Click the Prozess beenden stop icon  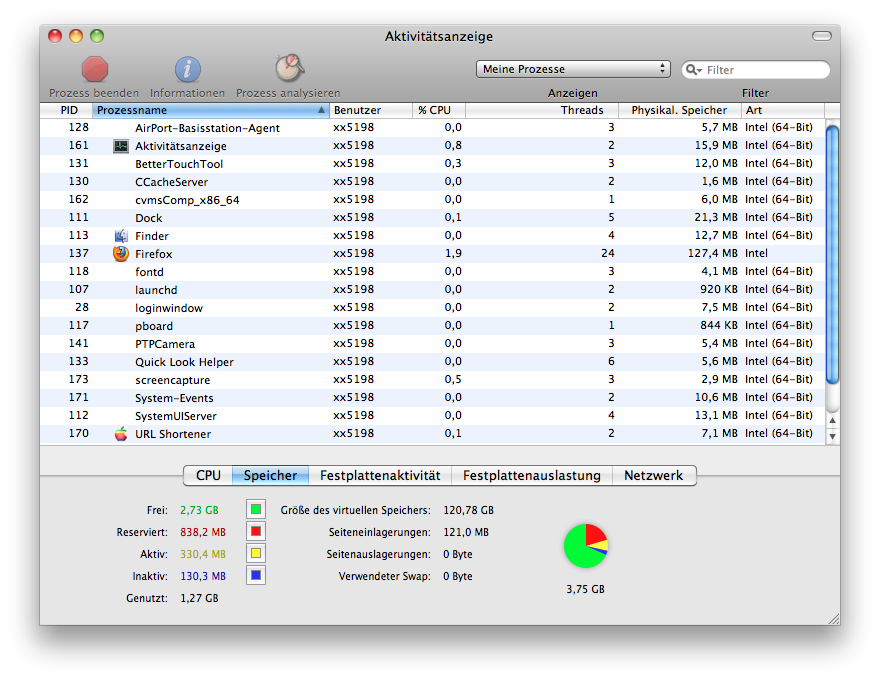pyautogui.click(x=95, y=69)
